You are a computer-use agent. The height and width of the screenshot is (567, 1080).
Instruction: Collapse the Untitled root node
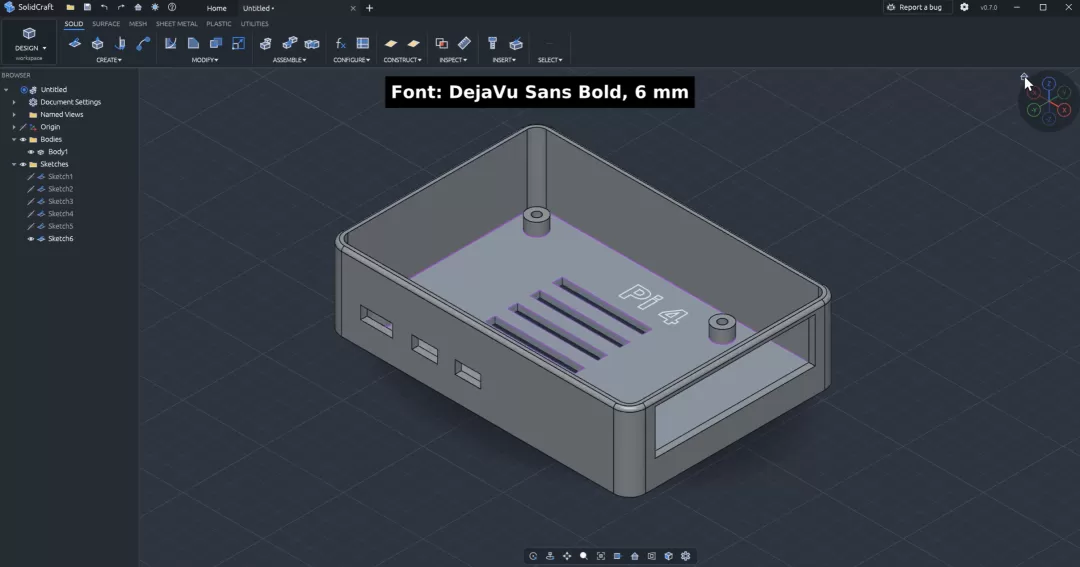pyautogui.click(x=6, y=90)
